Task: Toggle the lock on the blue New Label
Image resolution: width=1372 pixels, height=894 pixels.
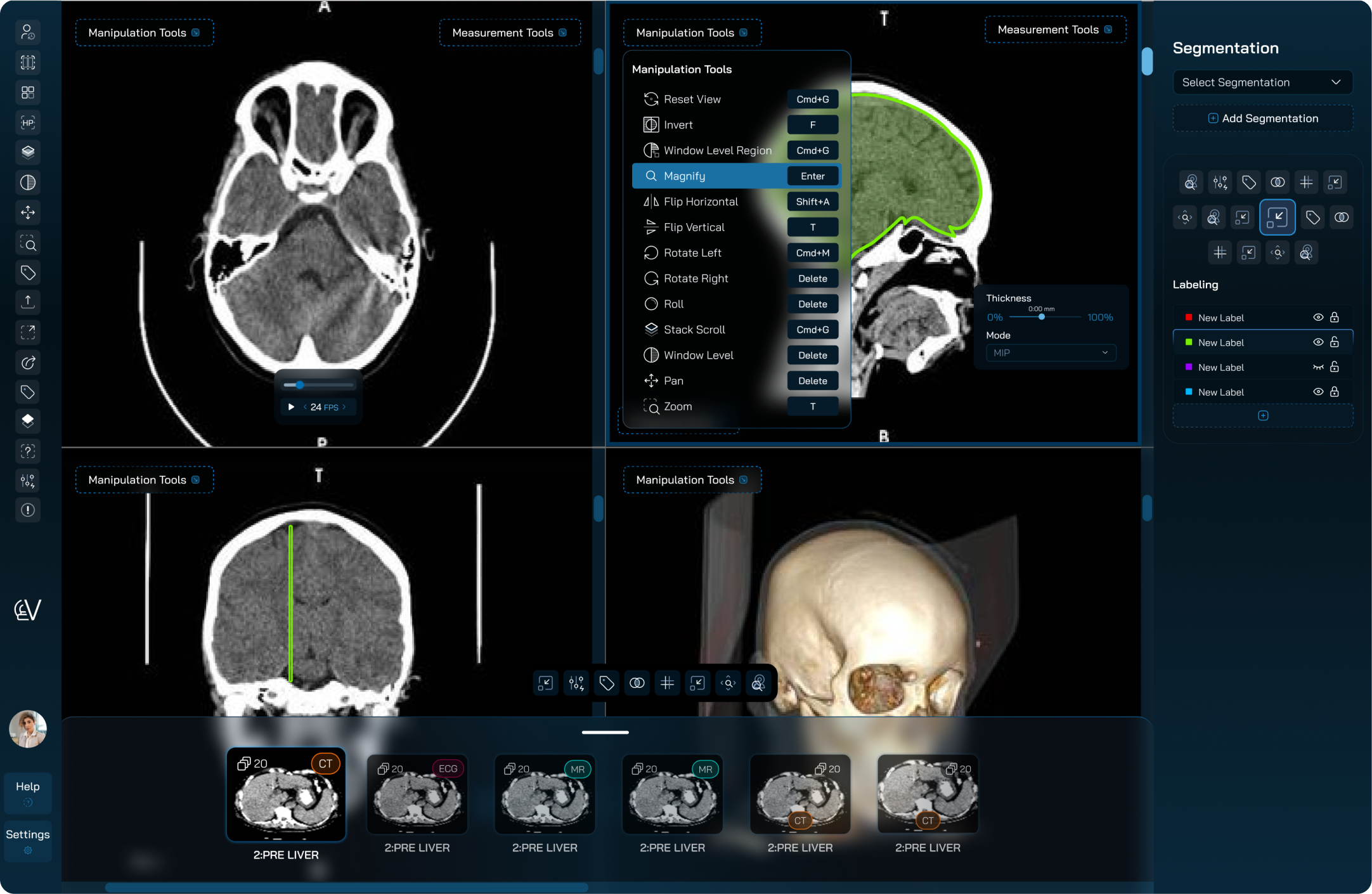Action: 1335,392
